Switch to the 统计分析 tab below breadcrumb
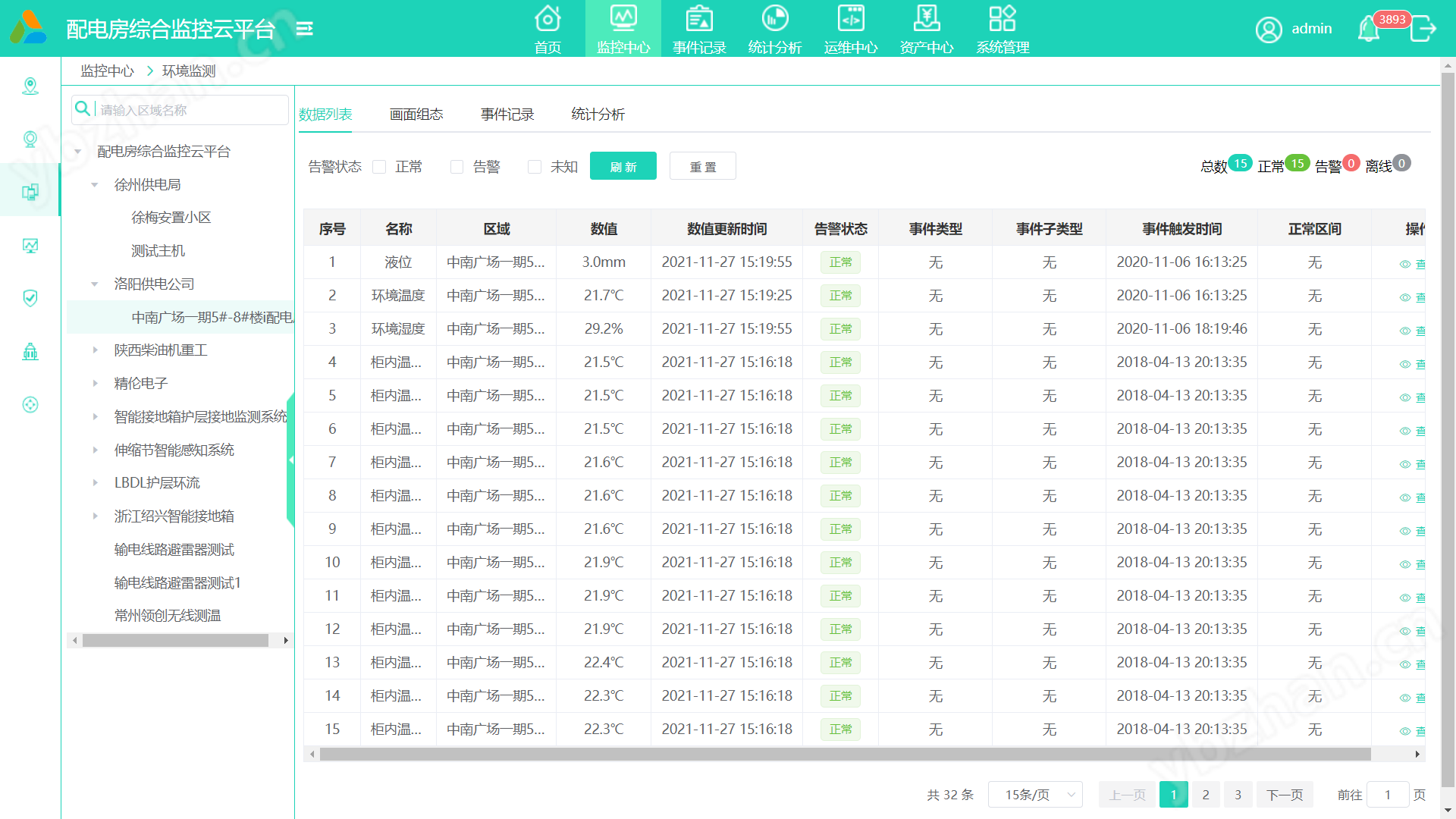This screenshot has width=1456, height=819. point(598,115)
